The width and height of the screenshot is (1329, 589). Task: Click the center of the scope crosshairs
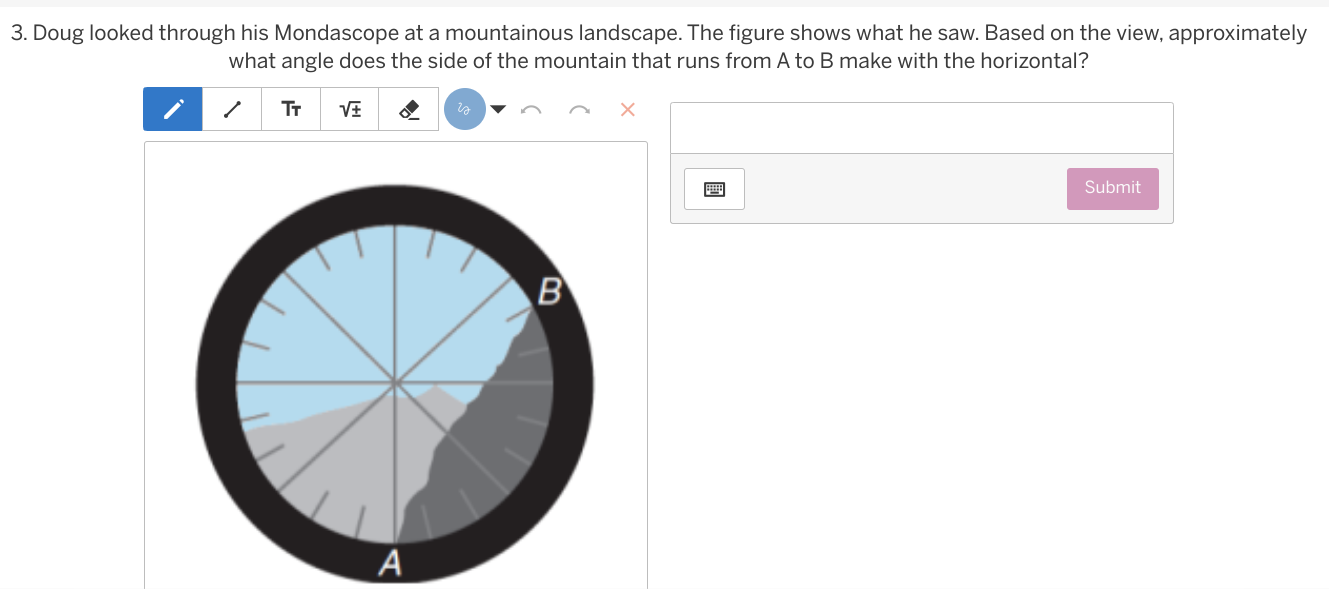(396, 382)
